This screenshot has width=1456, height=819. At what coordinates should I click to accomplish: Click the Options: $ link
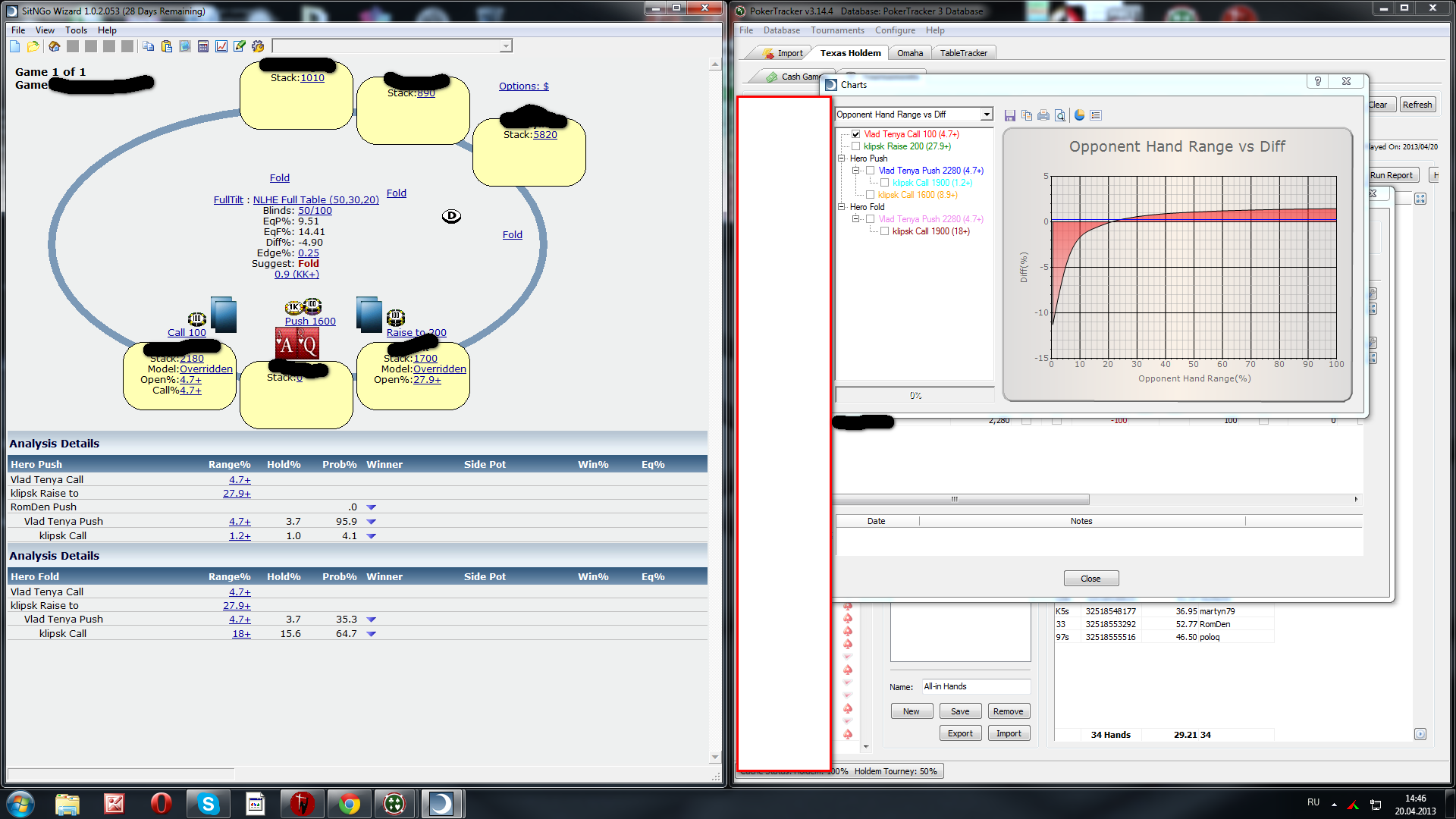(523, 86)
